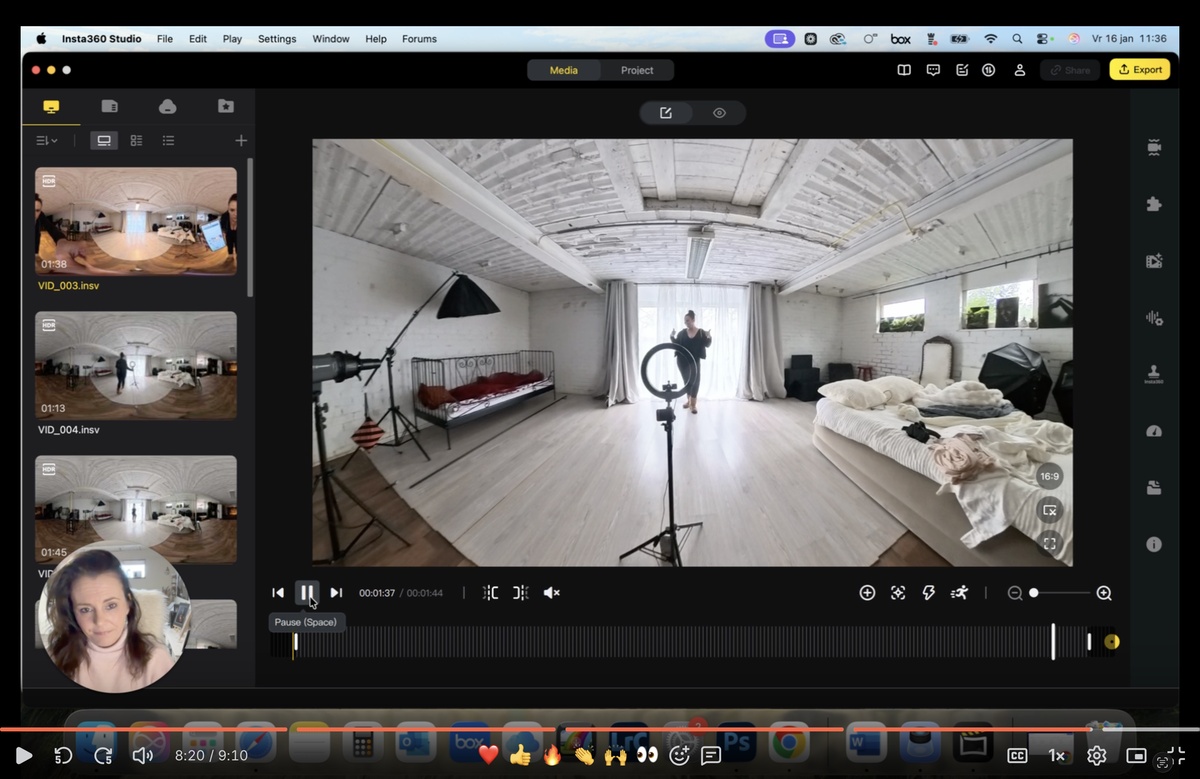Switch to large thumbnail view
This screenshot has height=779, width=1200.
tap(103, 141)
